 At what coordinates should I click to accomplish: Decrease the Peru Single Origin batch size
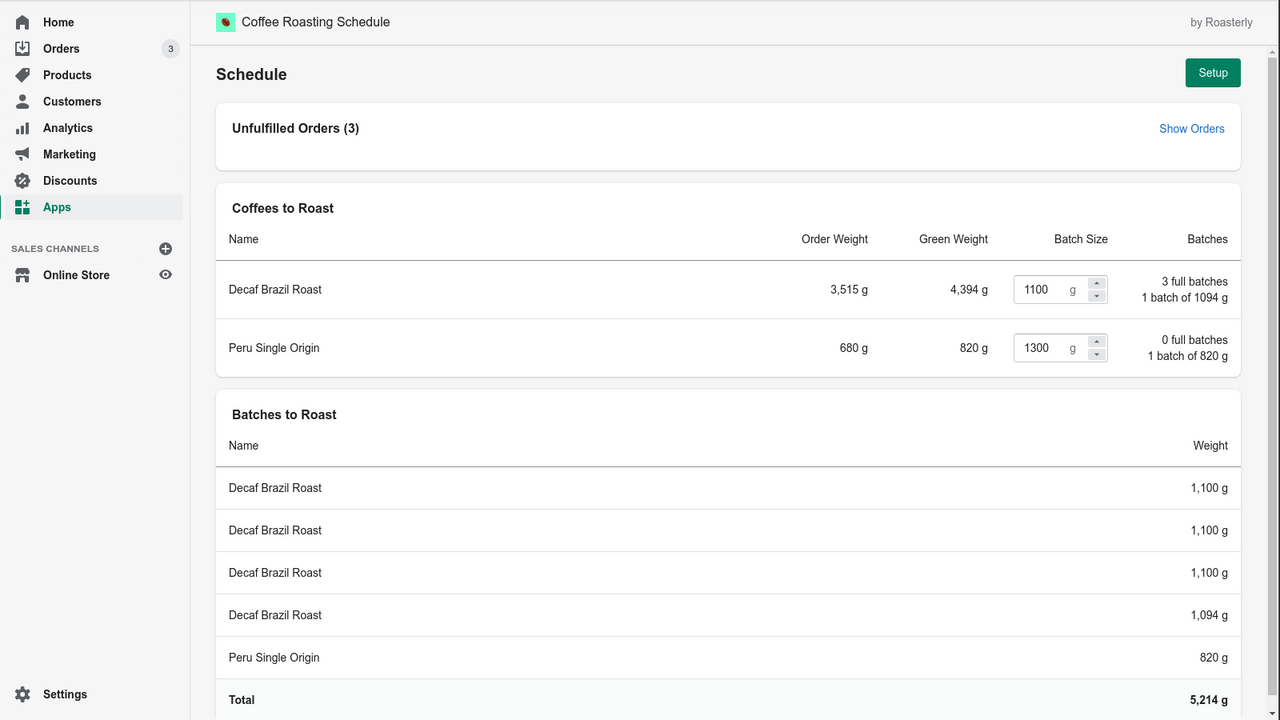(1096, 353)
